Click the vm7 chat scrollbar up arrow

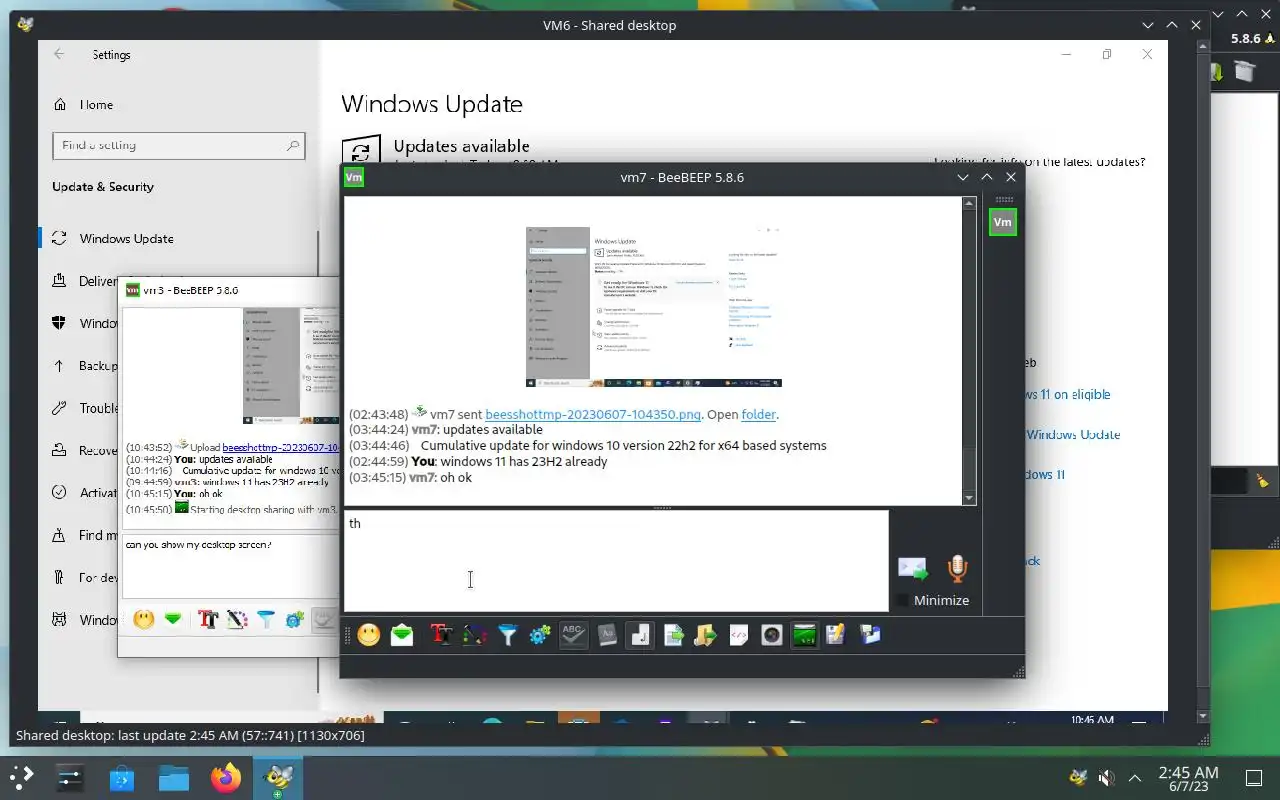(969, 204)
